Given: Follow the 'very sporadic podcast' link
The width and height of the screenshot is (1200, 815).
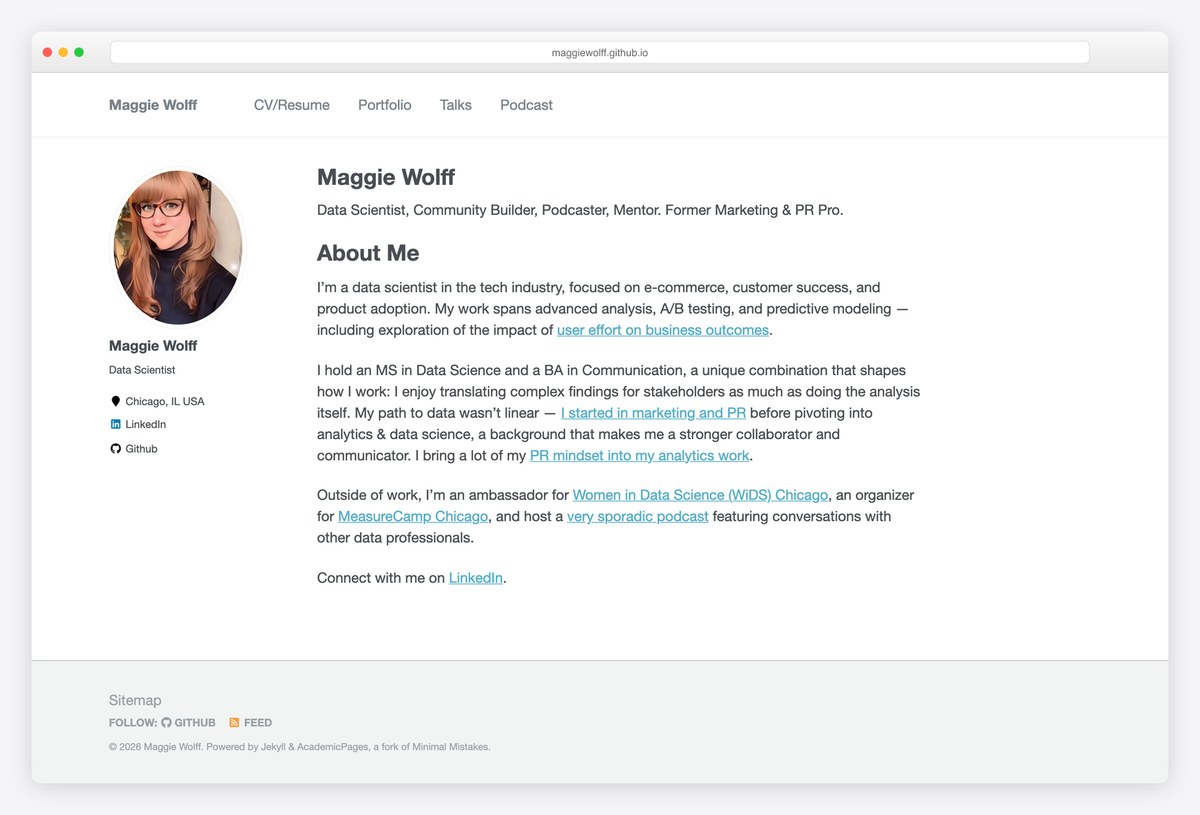Looking at the screenshot, I should tap(638, 517).
